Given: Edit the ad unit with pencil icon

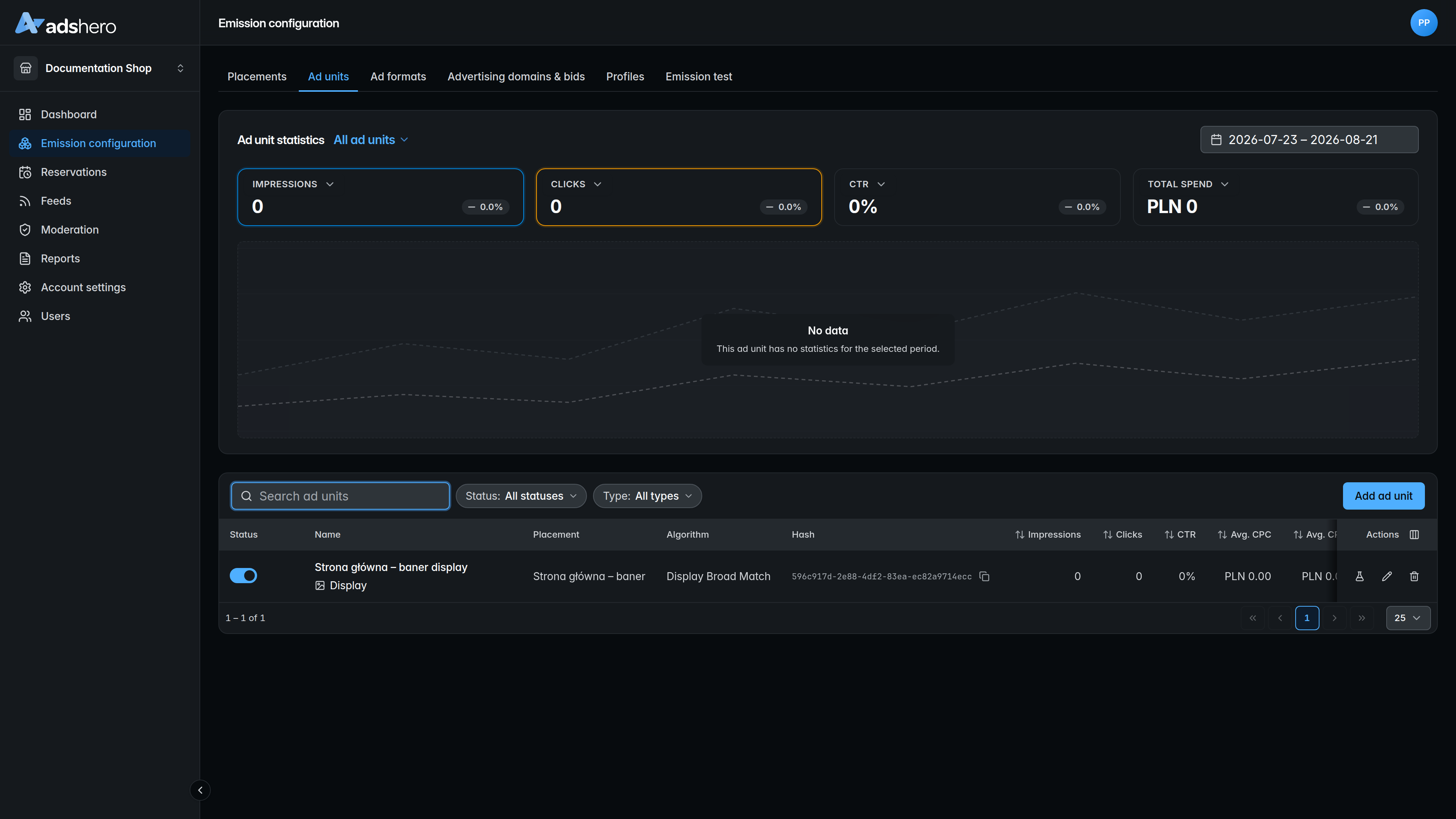Looking at the screenshot, I should click(1387, 576).
